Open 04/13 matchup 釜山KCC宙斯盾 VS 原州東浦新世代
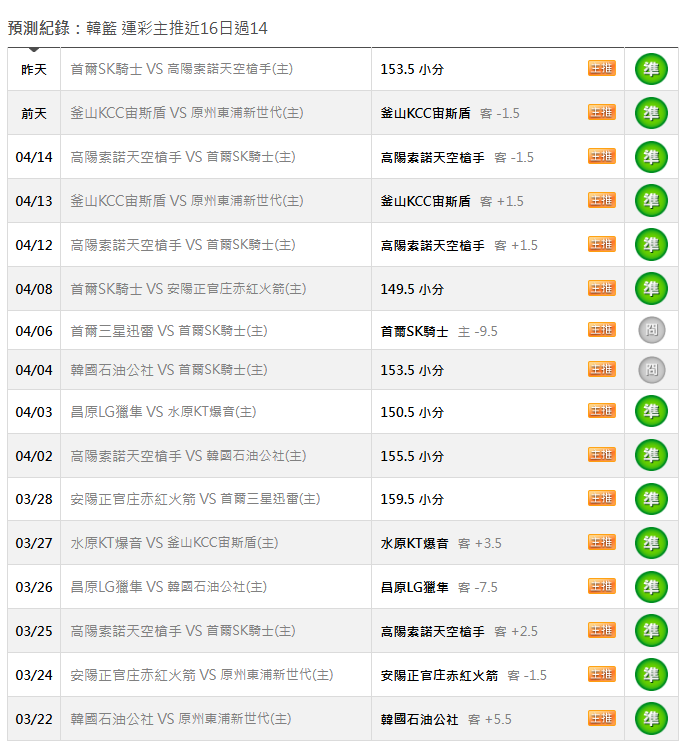Viewport: 683px width, 744px height. 187,201
